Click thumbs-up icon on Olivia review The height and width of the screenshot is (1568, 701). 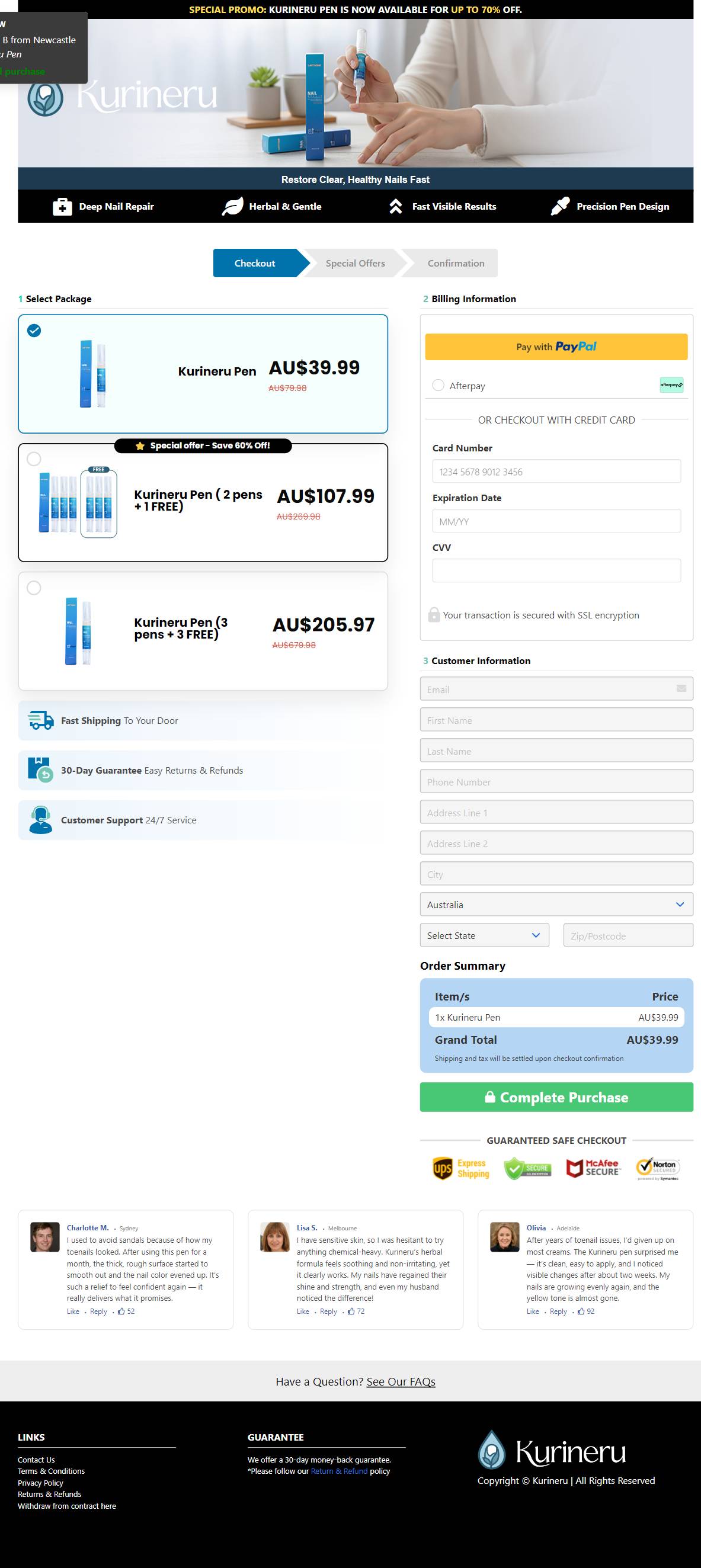click(581, 1311)
